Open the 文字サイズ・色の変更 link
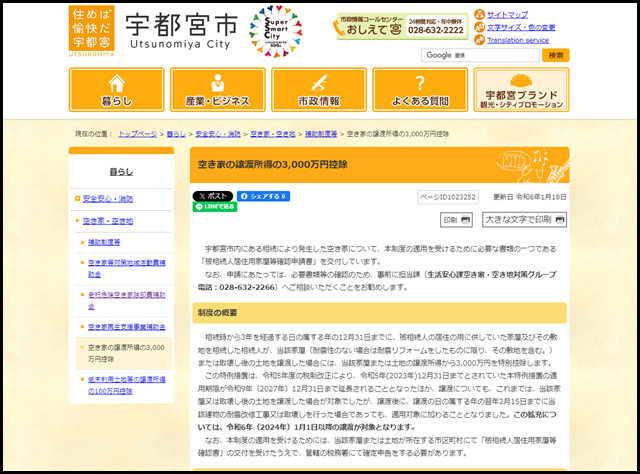This screenshot has width=640, height=474. click(x=521, y=27)
